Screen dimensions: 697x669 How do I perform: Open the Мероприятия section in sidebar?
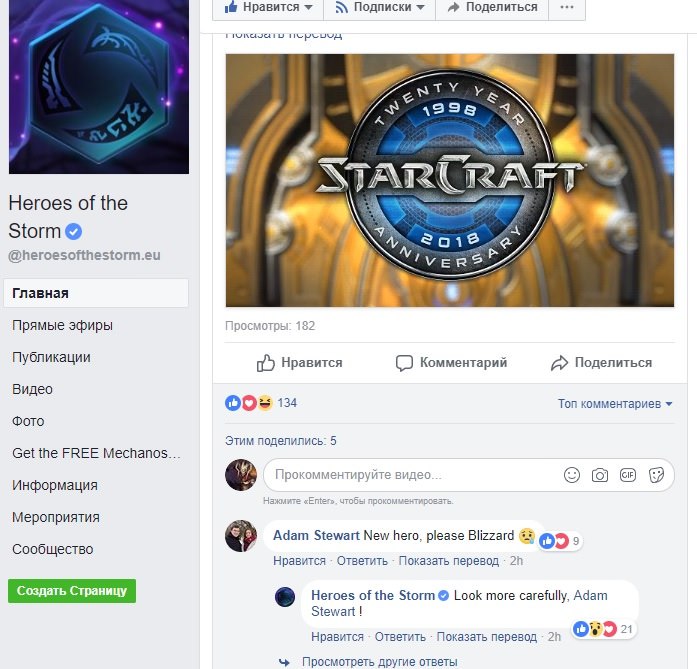[x=56, y=517]
